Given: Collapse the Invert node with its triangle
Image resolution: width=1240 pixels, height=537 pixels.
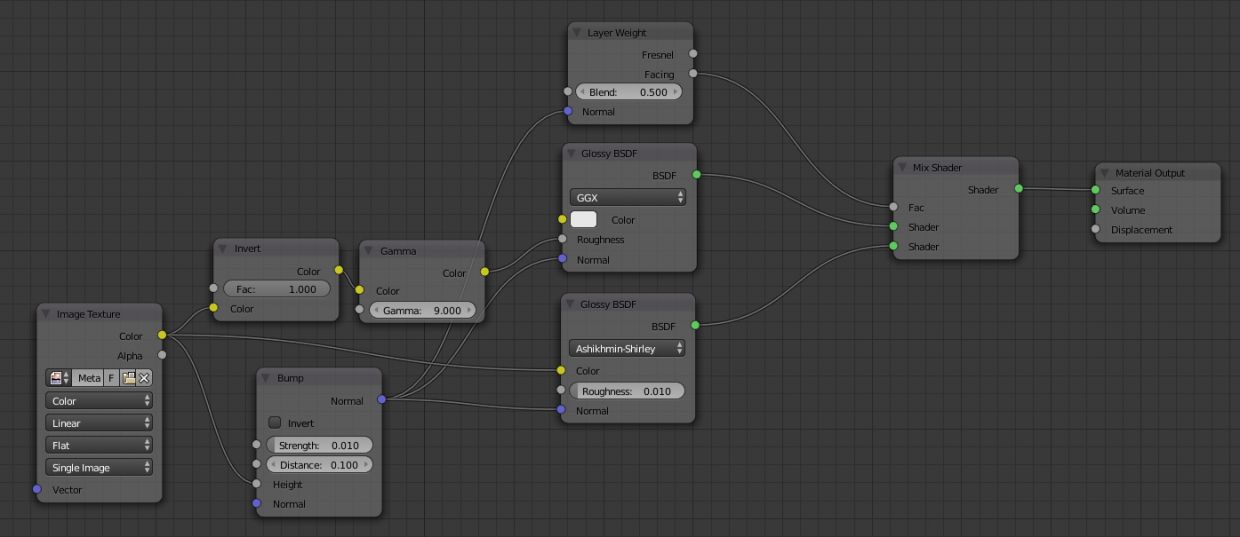Looking at the screenshot, I should tap(224, 249).
